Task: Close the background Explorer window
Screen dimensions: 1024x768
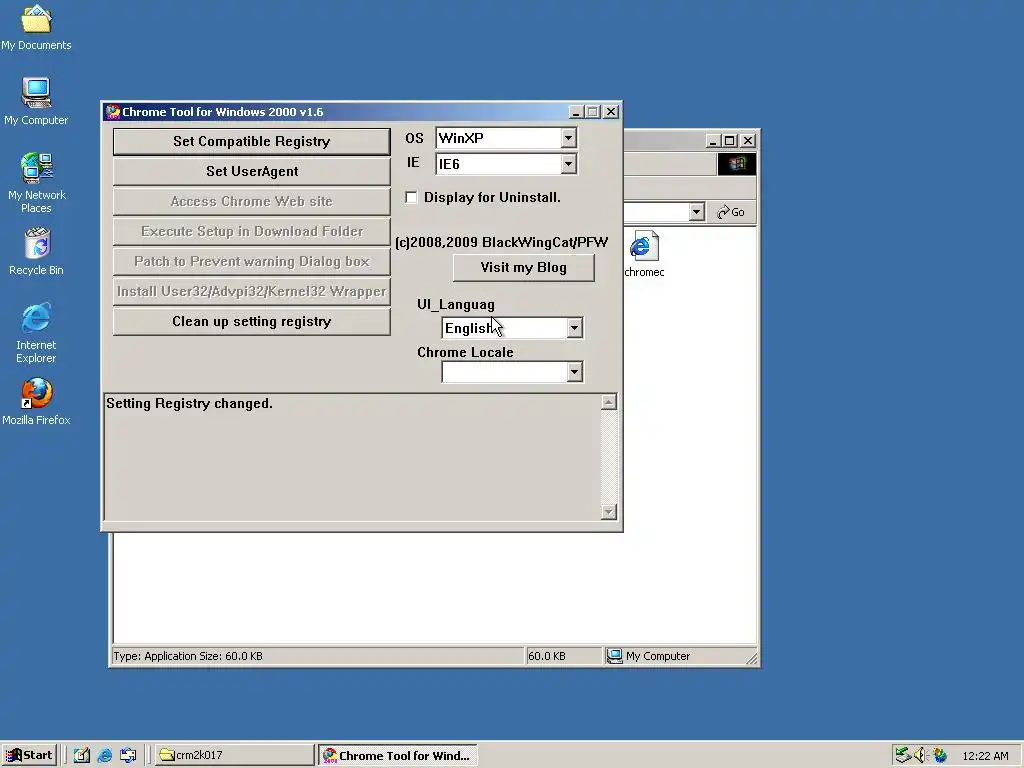Action: pos(748,140)
